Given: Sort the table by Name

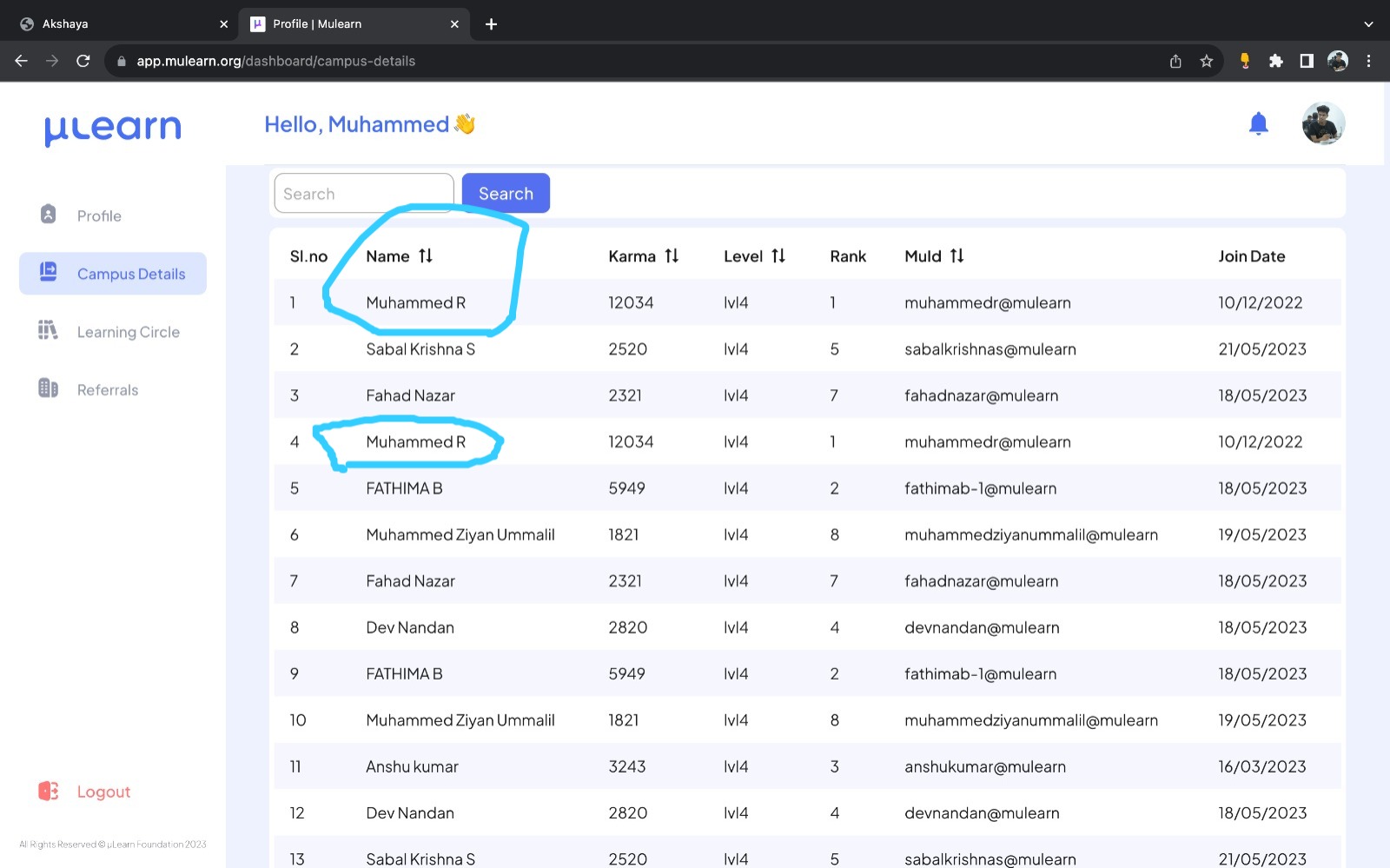Looking at the screenshot, I should (425, 255).
